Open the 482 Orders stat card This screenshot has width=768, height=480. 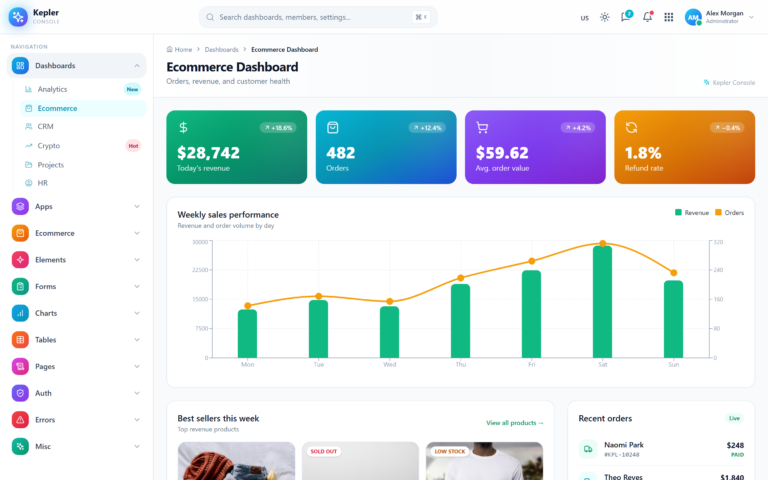coord(386,147)
